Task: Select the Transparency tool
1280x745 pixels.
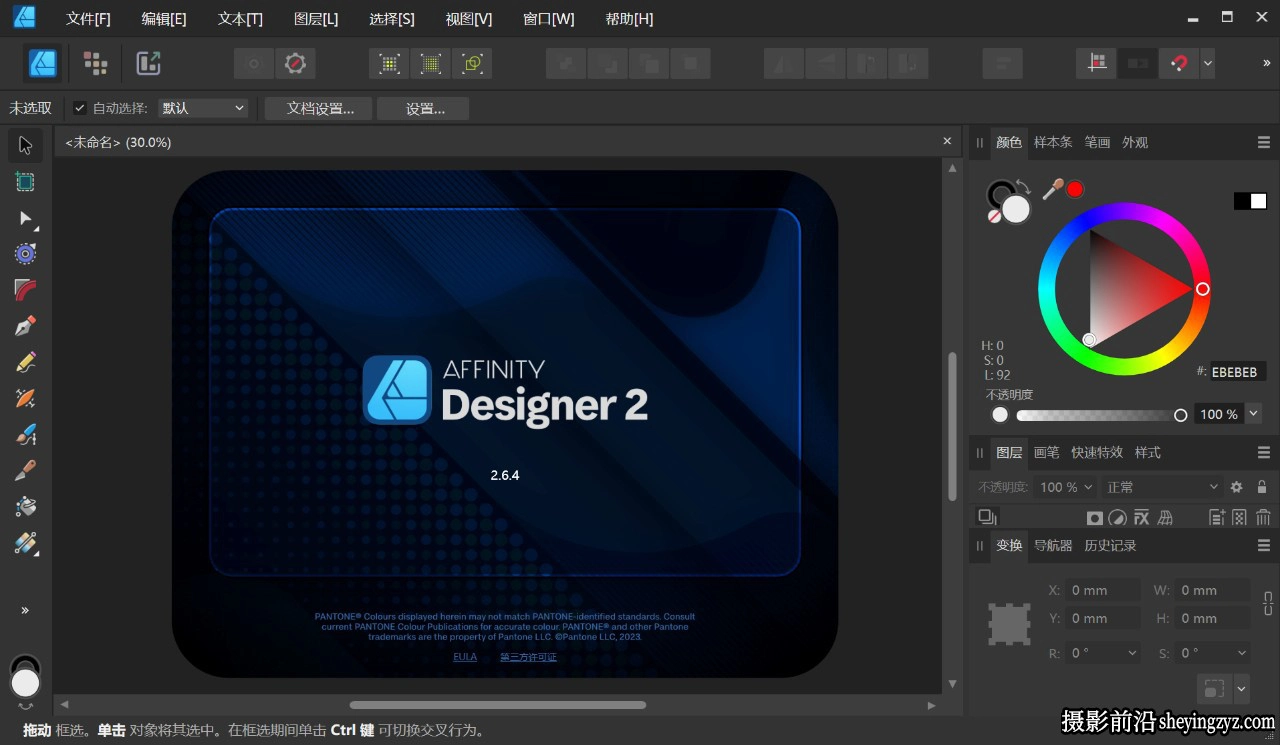Action: click(25, 543)
